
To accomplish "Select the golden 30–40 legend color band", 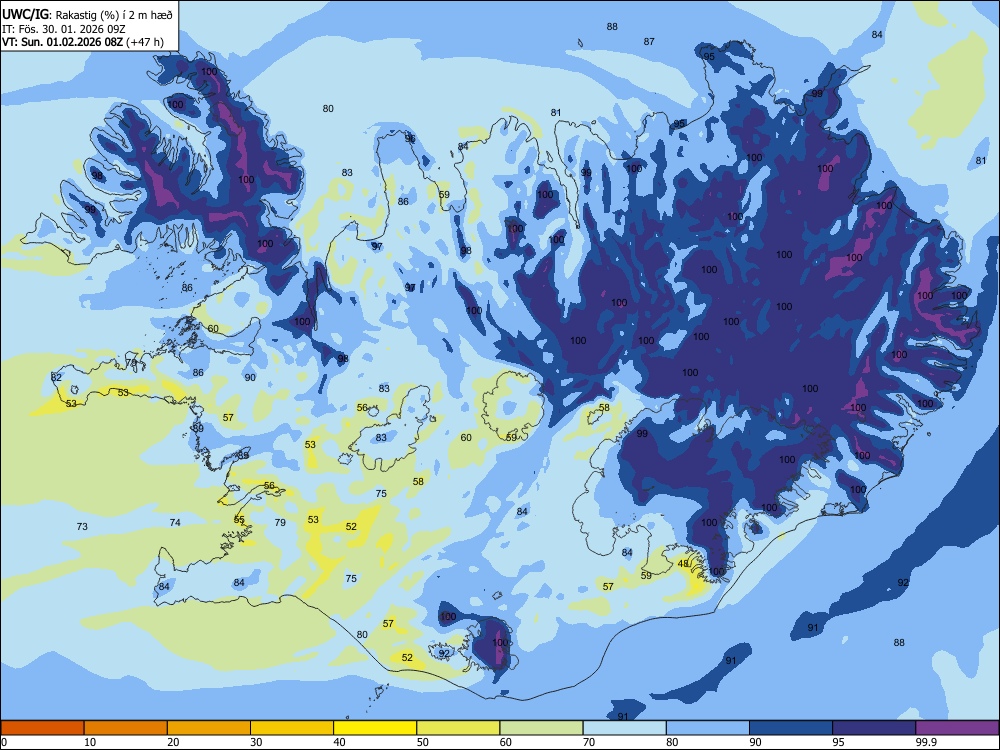I will [x=292, y=728].
